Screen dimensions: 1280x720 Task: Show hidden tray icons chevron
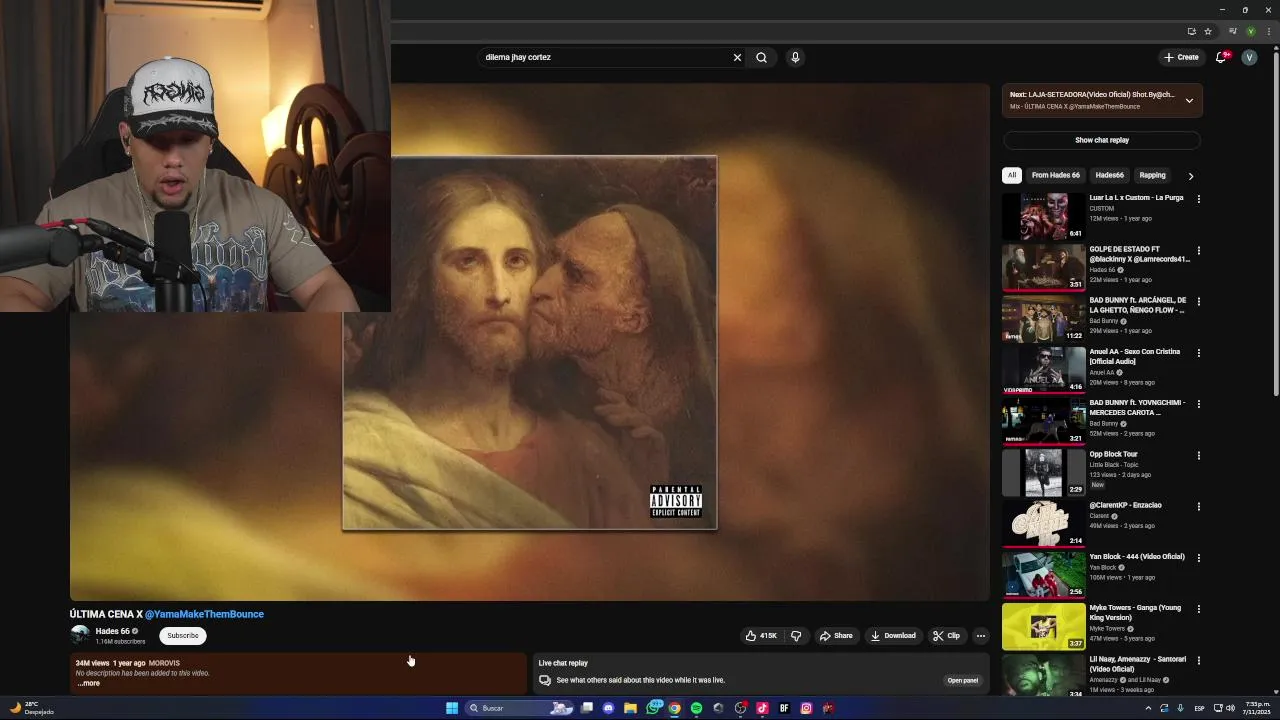point(1148,708)
